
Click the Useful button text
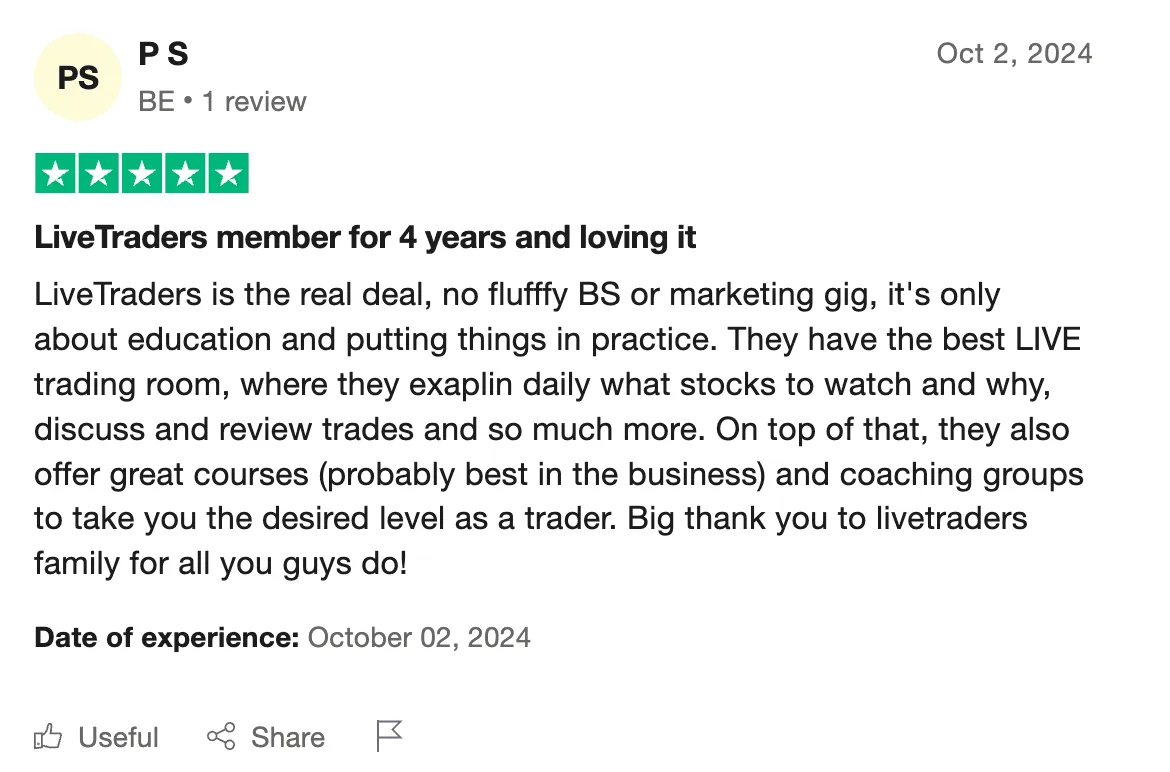(117, 737)
